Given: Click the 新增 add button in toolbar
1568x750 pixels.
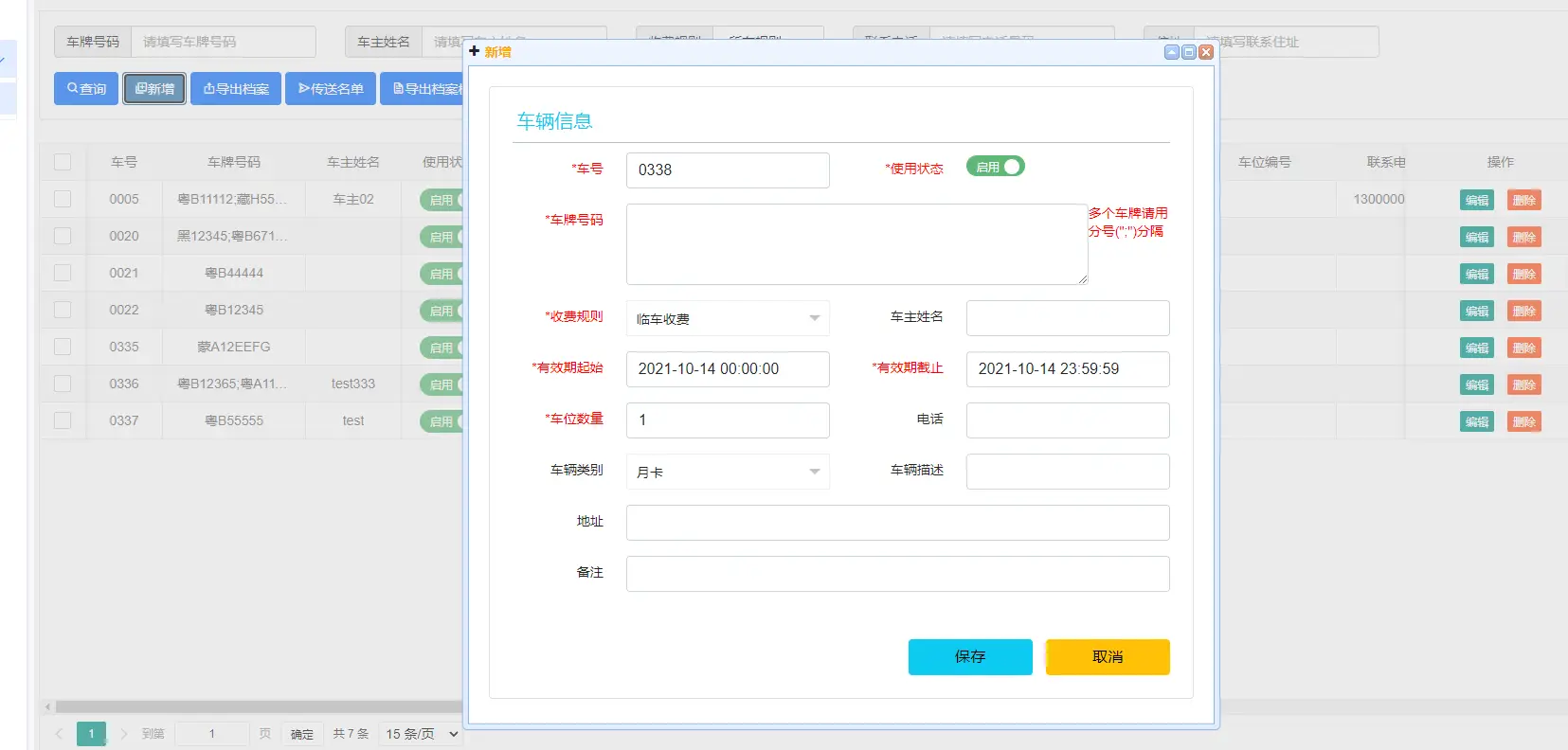Looking at the screenshot, I should click(x=154, y=89).
